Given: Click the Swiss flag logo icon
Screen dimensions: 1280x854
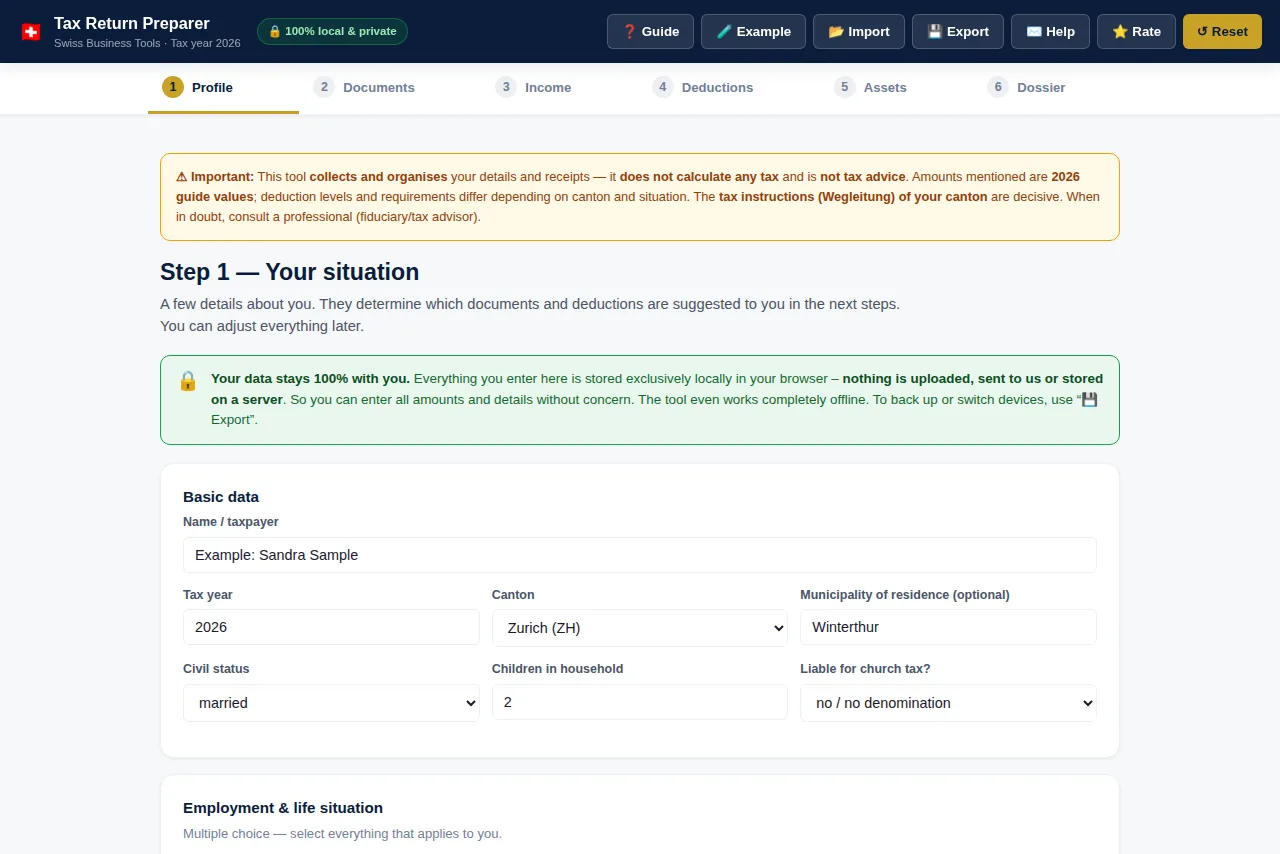Looking at the screenshot, I should point(31,32).
